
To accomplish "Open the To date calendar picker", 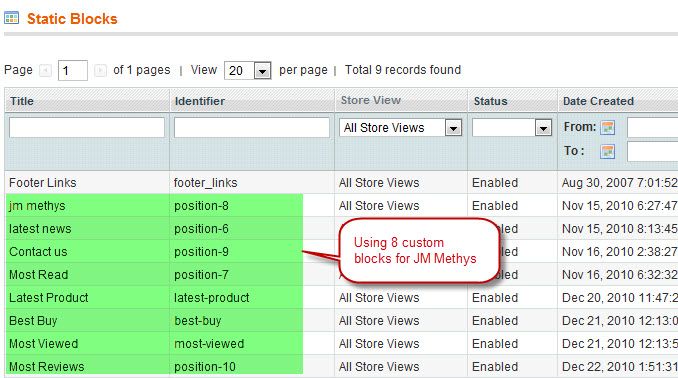I will [608, 151].
